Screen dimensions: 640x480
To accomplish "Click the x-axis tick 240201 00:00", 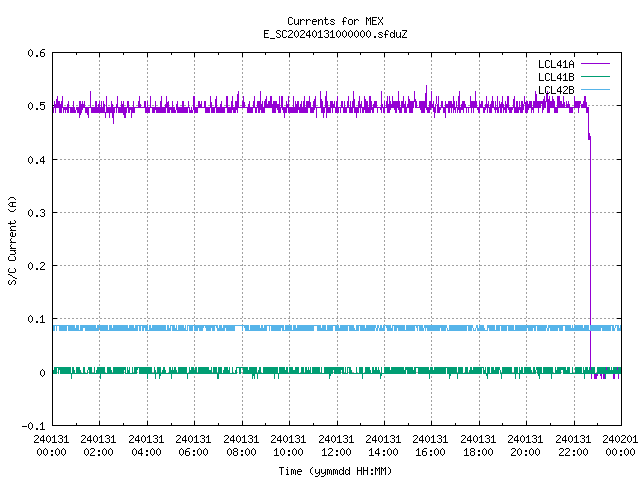I will click(x=620, y=446).
